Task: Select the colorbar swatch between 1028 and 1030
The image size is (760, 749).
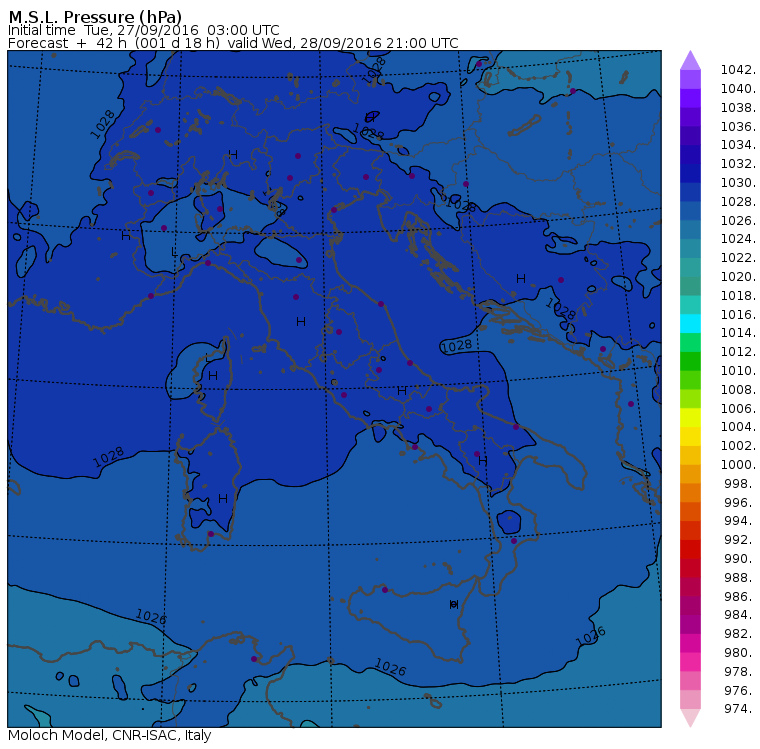Action: pos(690,192)
